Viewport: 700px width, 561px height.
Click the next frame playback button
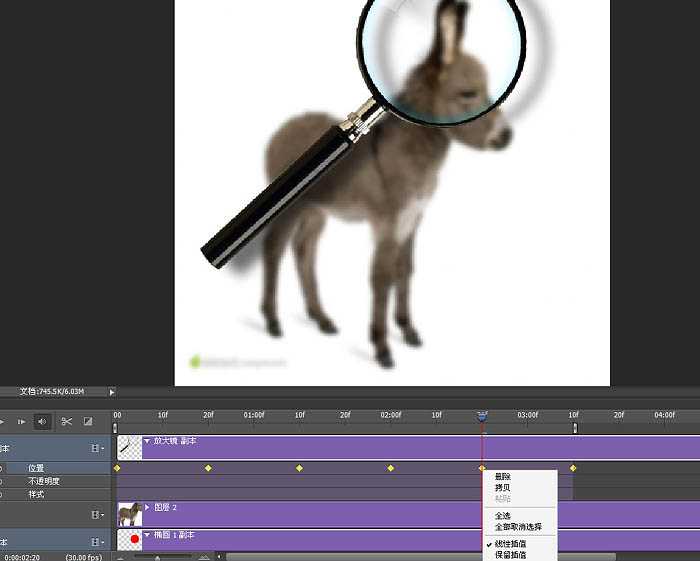coord(21,422)
